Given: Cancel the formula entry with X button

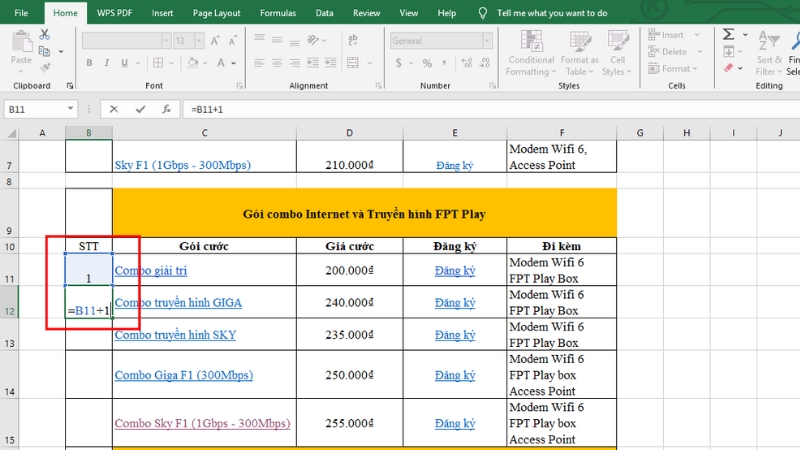Looking at the screenshot, I should click(x=114, y=109).
